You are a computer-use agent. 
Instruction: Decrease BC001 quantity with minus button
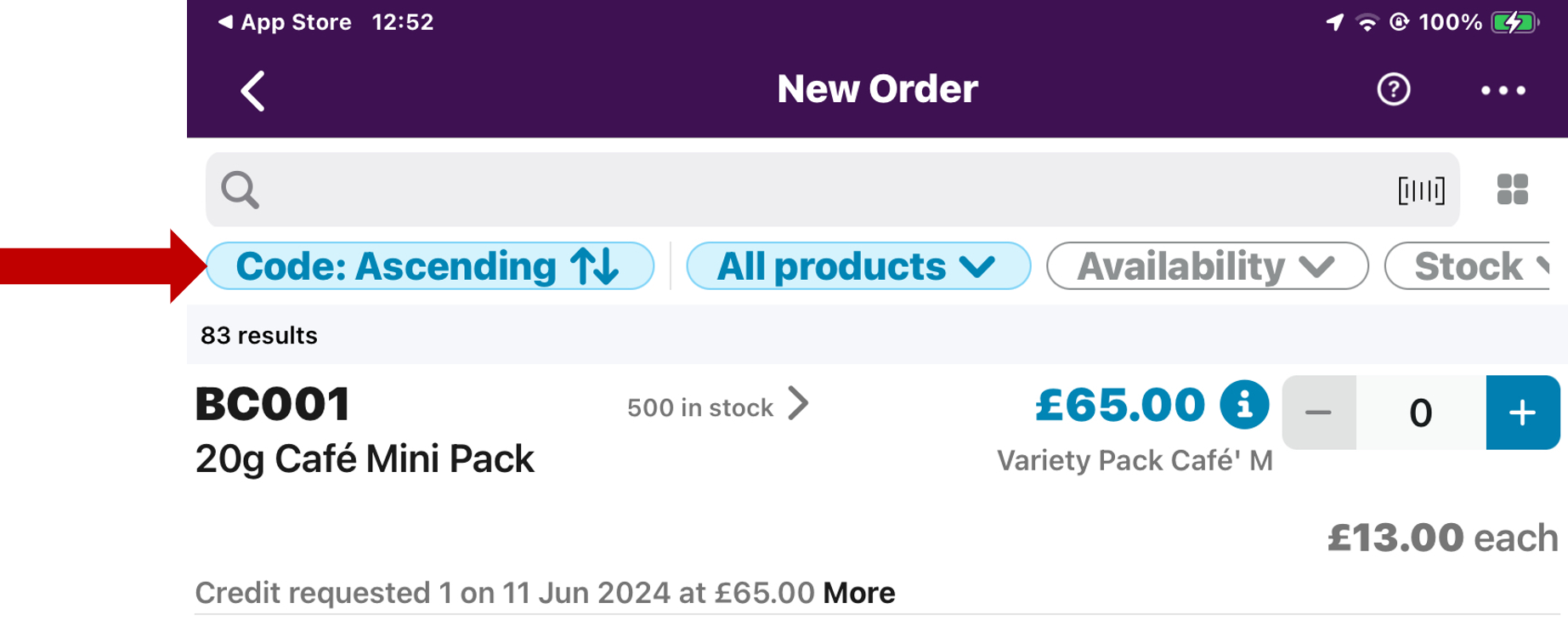1319,413
